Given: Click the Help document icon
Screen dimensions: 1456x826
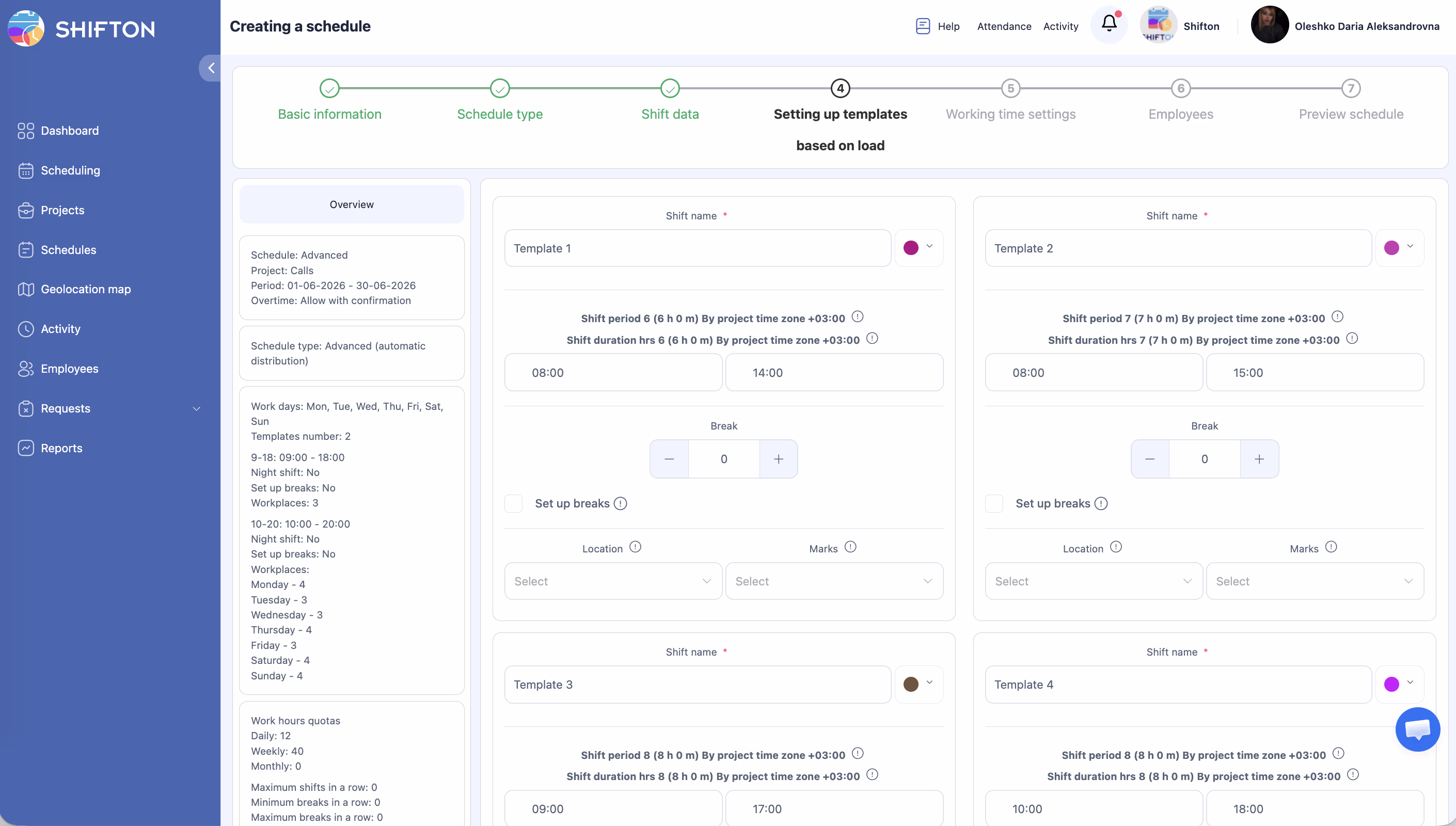Looking at the screenshot, I should pyautogui.click(x=922, y=26).
